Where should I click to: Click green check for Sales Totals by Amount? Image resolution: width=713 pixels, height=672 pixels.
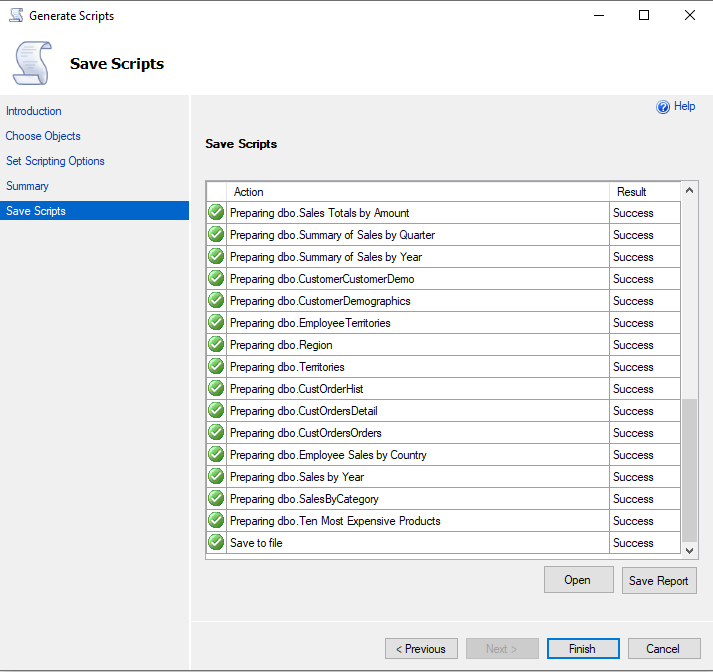(x=216, y=213)
